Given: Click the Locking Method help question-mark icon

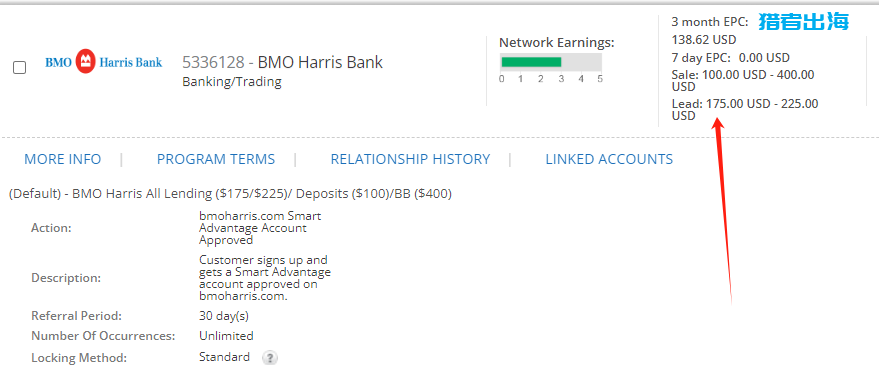Looking at the screenshot, I should tap(270, 358).
